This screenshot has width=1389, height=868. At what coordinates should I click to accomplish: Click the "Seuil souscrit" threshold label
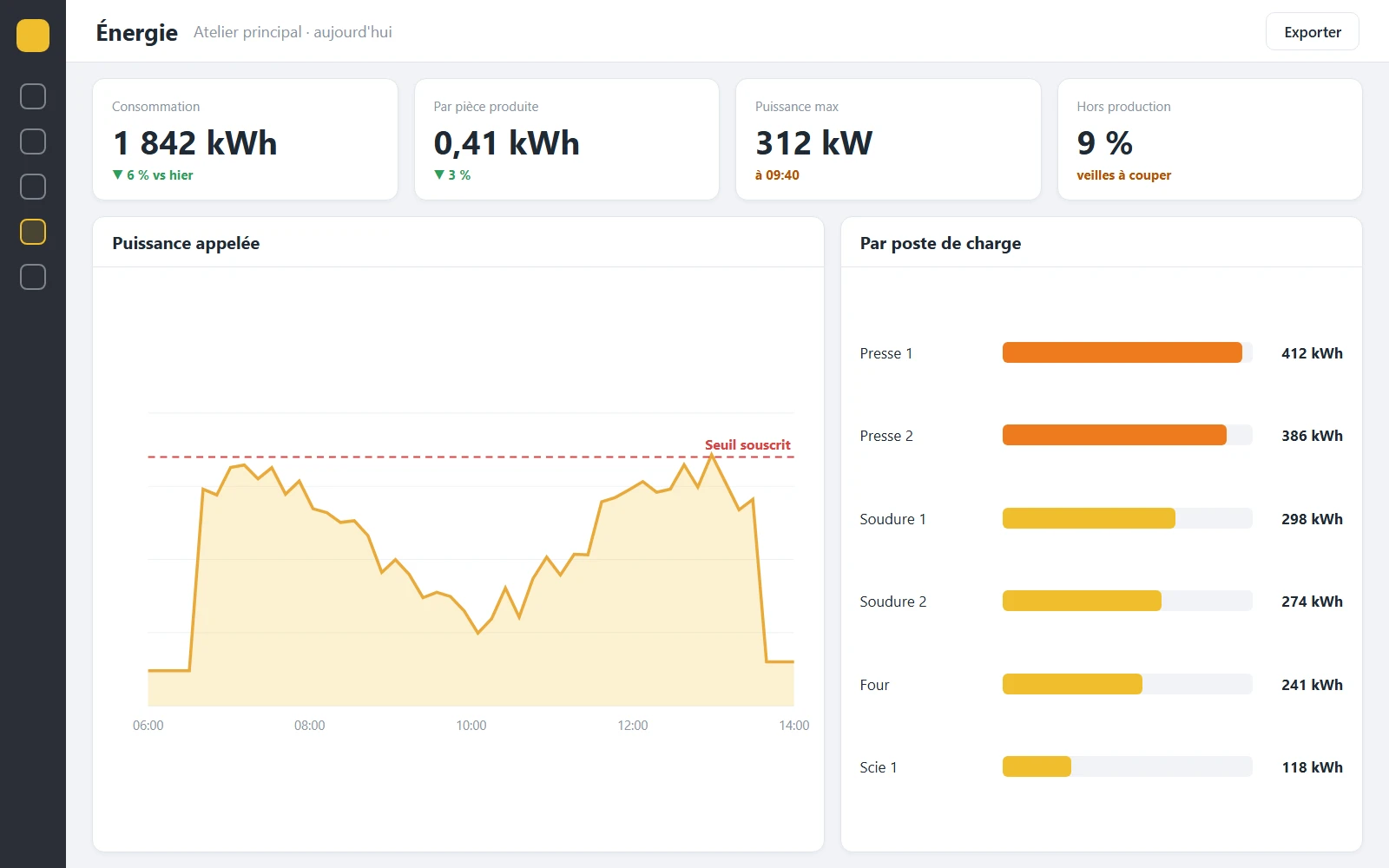click(x=747, y=445)
